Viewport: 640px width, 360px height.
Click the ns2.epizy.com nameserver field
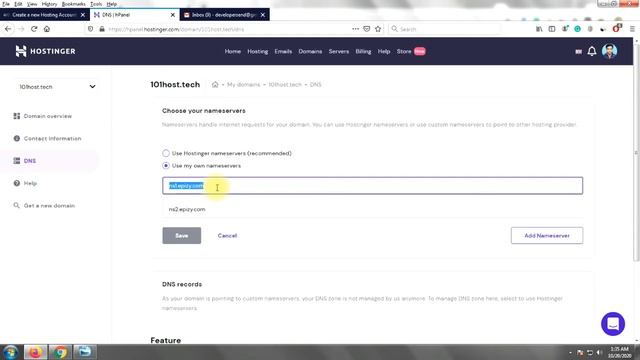373,209
